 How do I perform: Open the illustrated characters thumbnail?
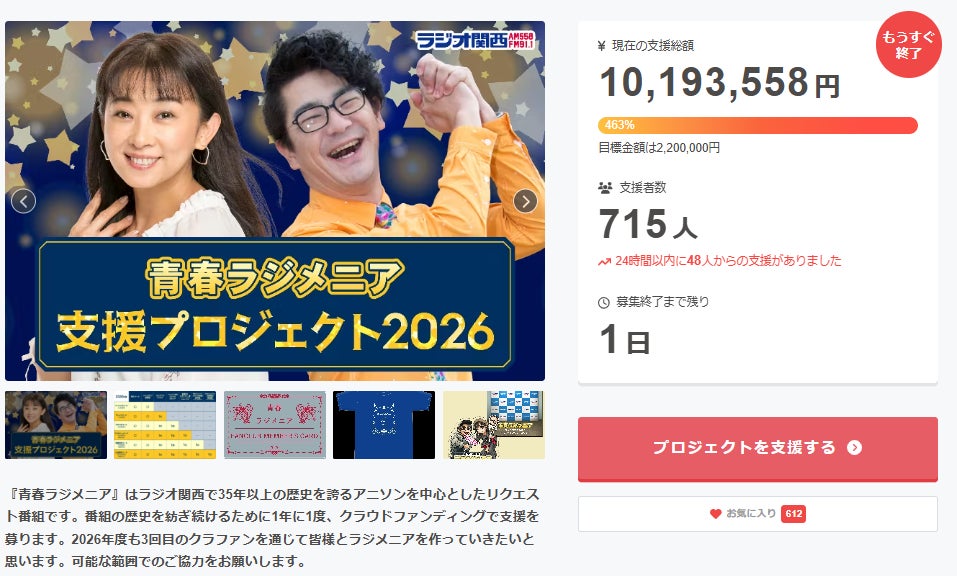coord(494,425)
